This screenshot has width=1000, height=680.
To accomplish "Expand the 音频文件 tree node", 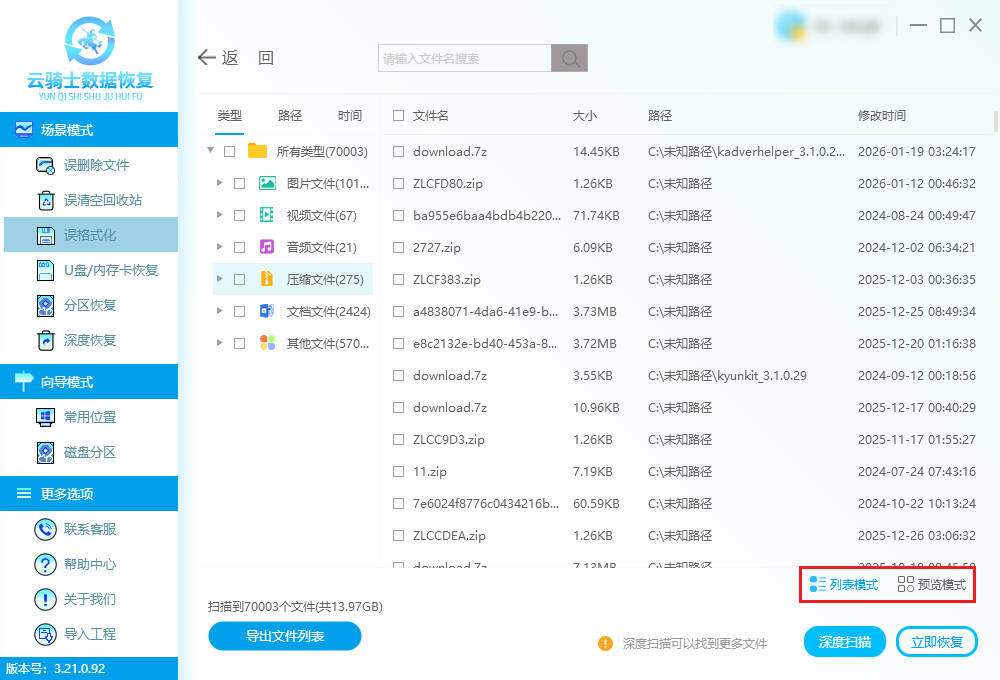I will pos(219,247).
